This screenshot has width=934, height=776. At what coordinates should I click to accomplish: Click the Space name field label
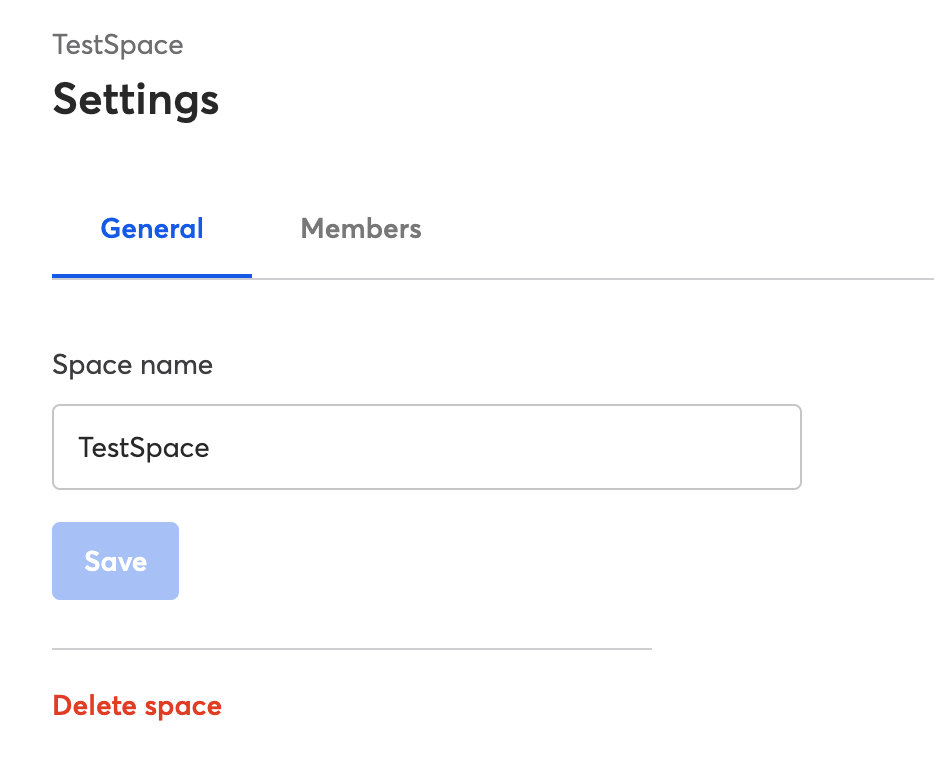pos(132,365)
